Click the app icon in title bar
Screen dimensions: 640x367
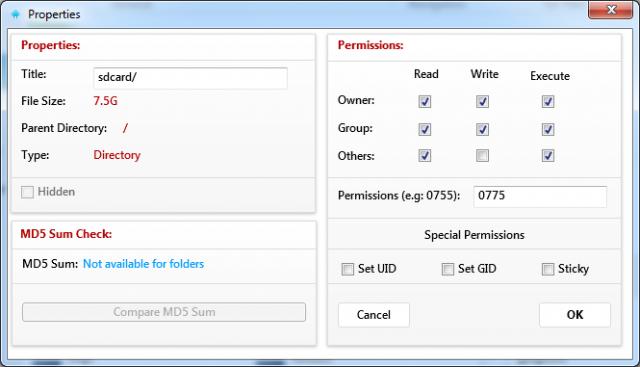coord(16,14)
